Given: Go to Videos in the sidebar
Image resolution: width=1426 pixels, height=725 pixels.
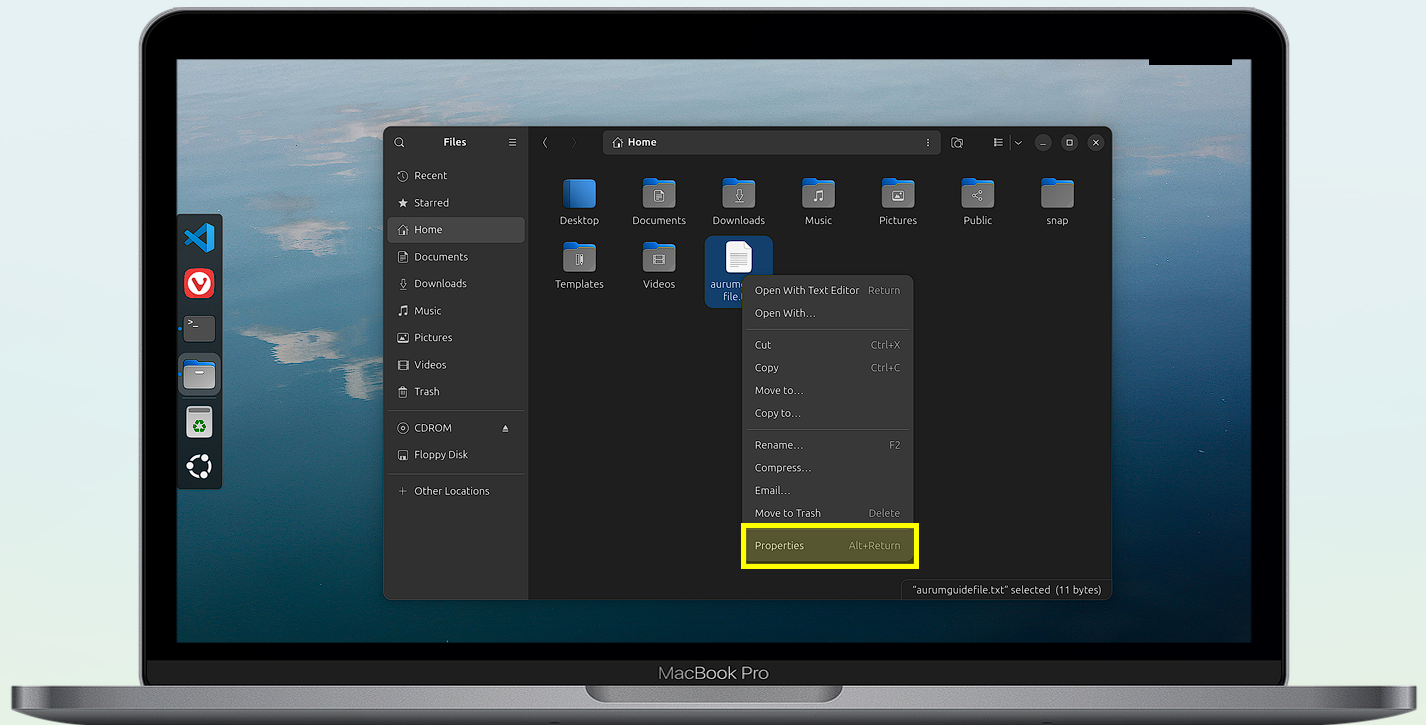Looking at the screenshot, I should tap(455, 365).
